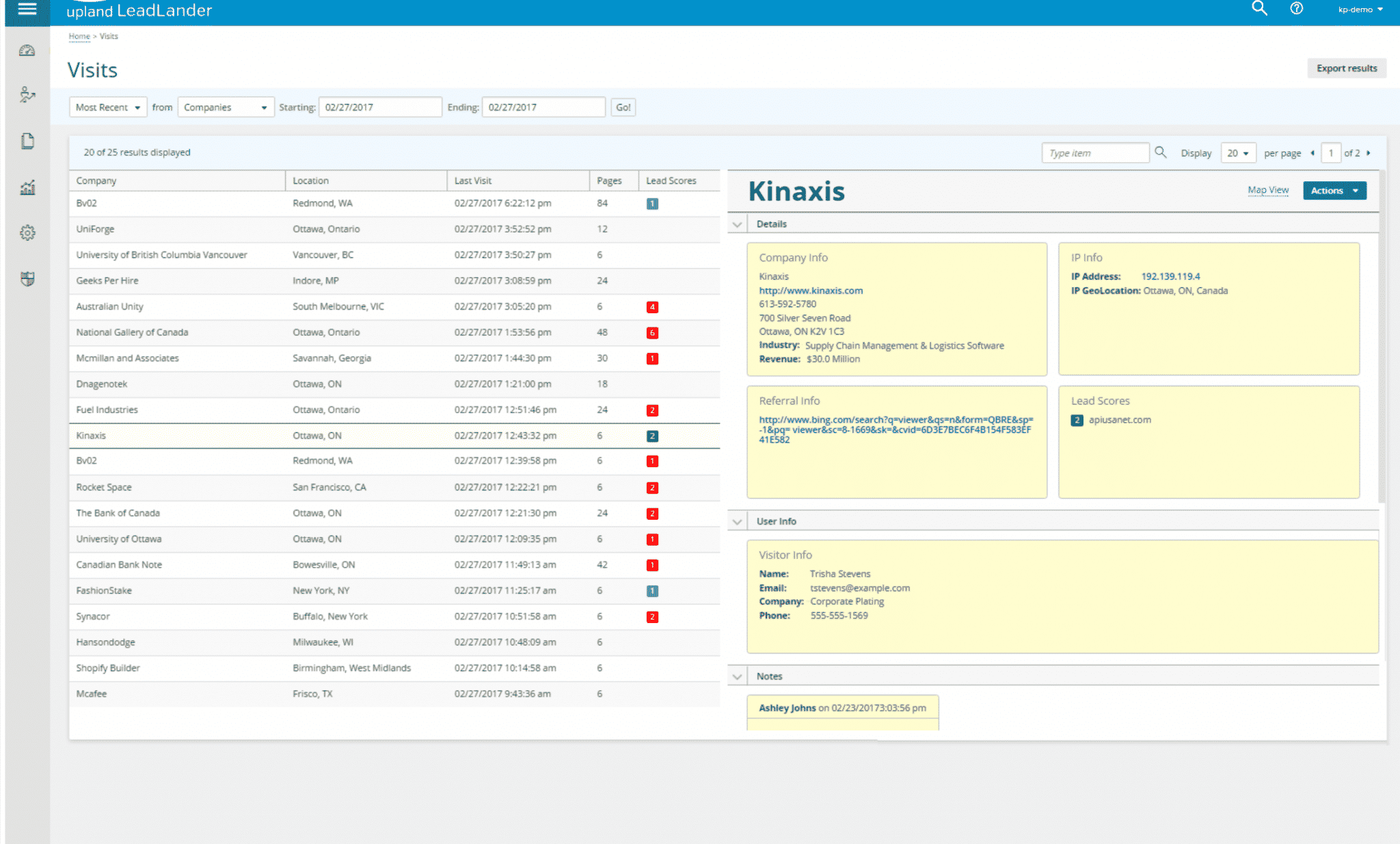
Task: Sort by the Last Visit column header
Action: coord(518,181)
